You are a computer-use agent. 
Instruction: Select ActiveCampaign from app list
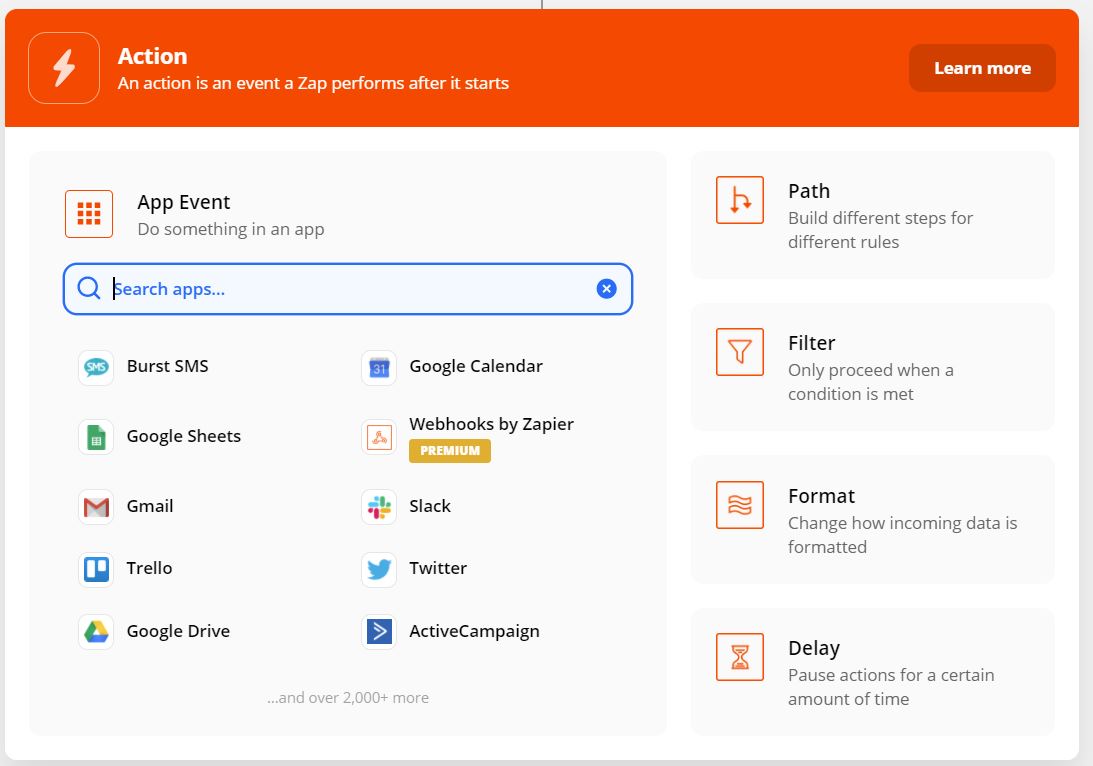(474, 631)
